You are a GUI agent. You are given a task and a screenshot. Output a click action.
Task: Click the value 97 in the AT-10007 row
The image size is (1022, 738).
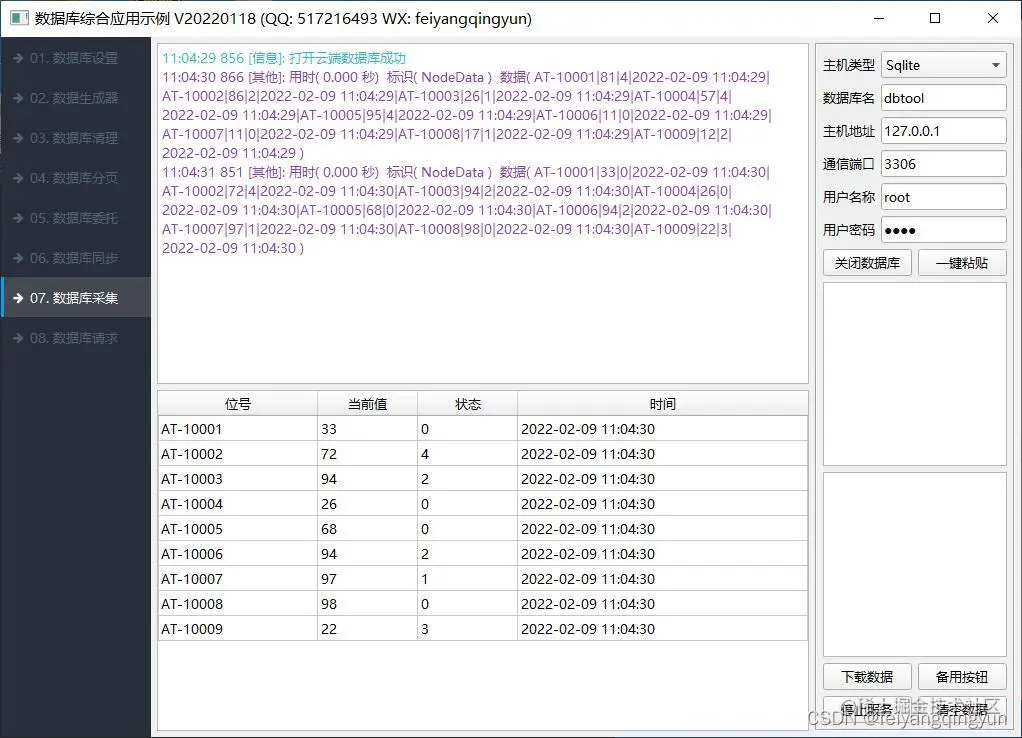click(368, 579)
